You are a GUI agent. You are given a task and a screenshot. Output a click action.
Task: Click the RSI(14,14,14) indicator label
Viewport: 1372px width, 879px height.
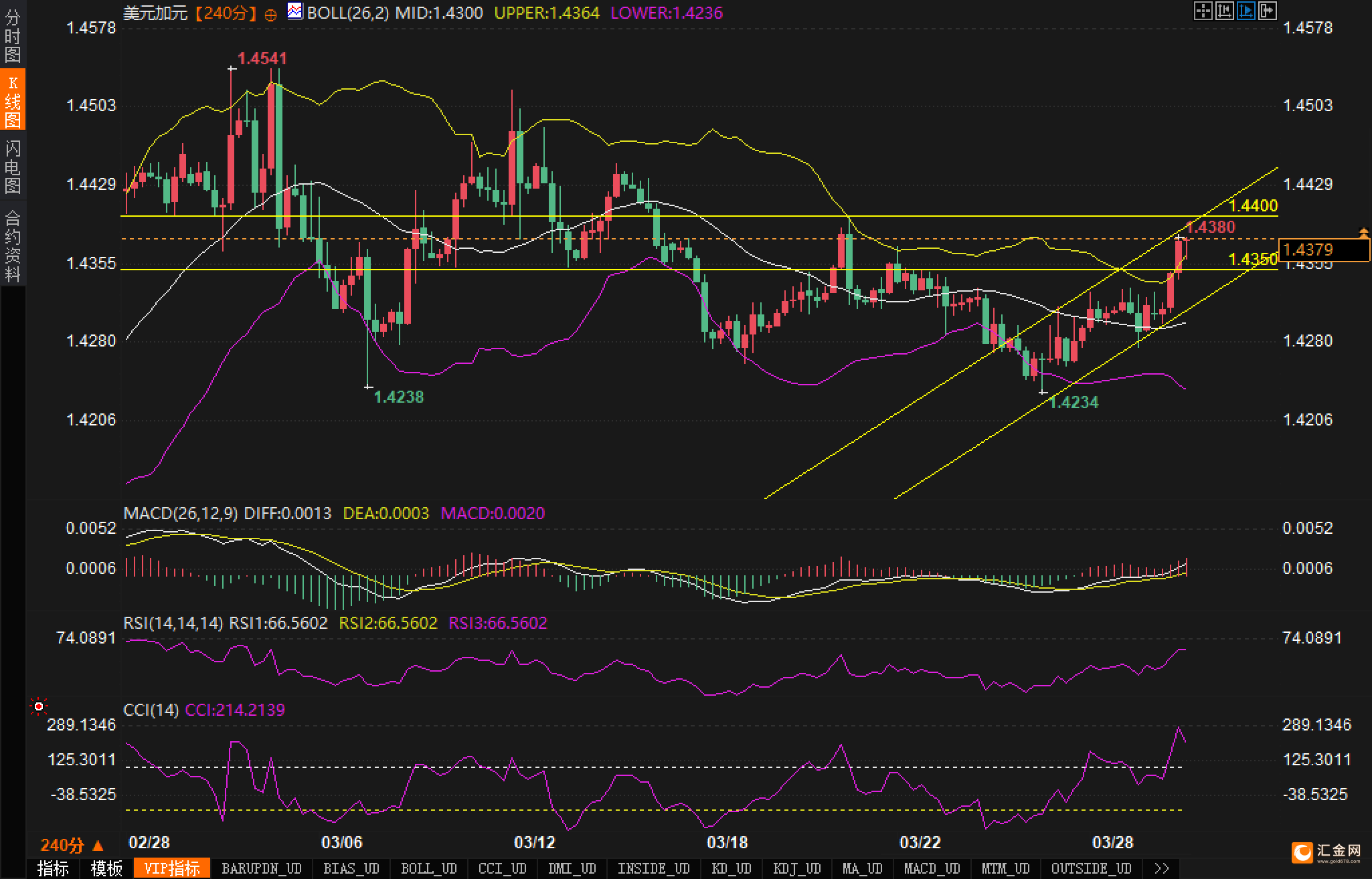pos(173,623)
